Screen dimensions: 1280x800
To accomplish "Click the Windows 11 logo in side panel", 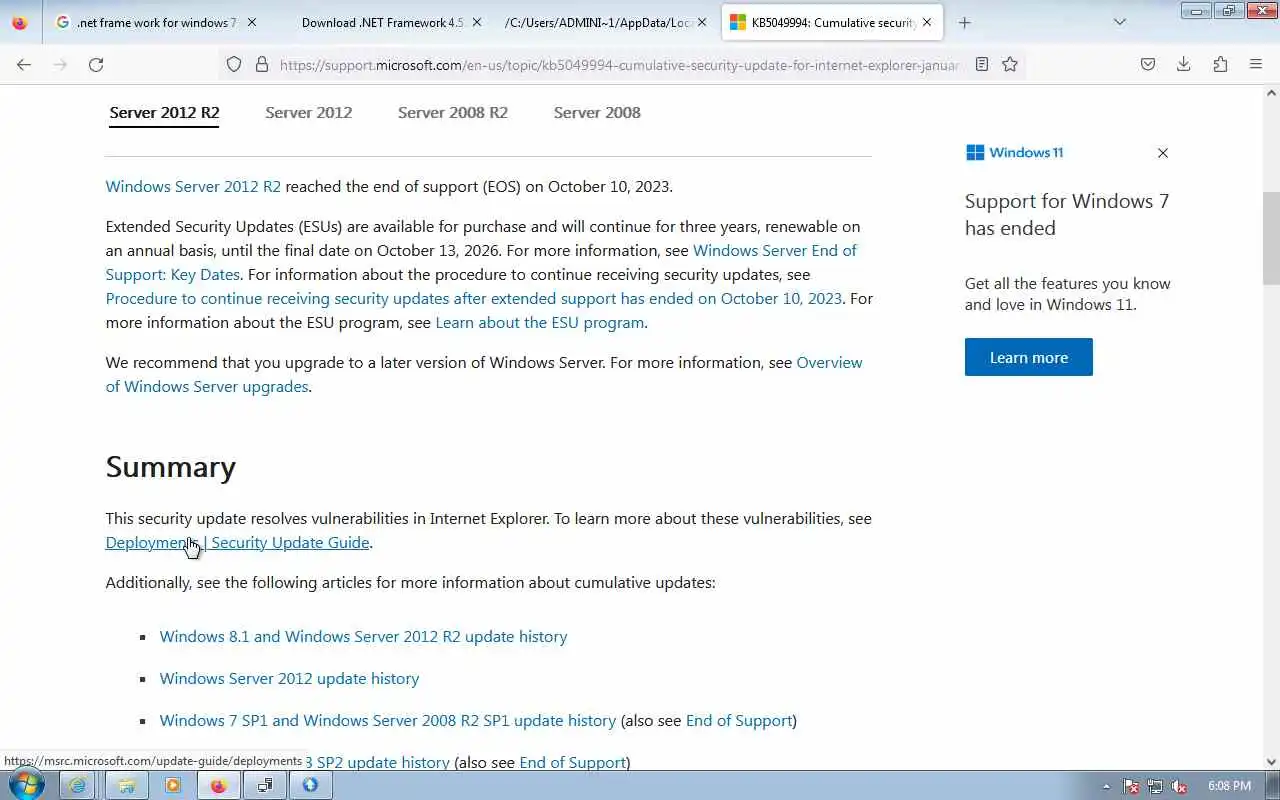I will pos(1014,152).
